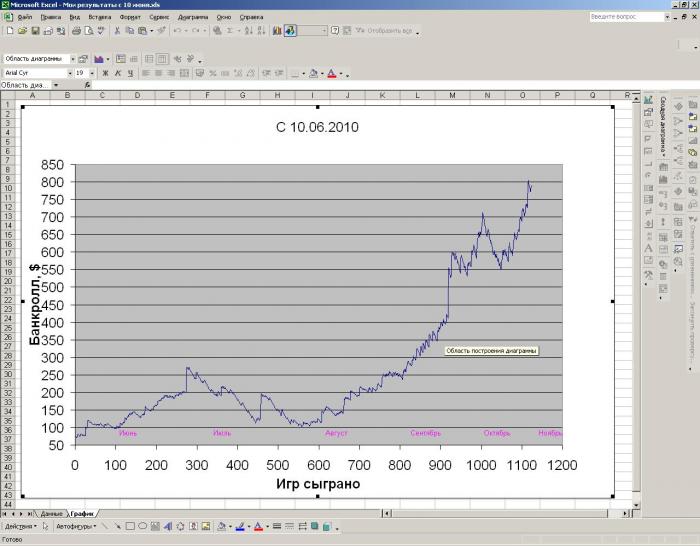This screenshot has height=546, width=700.
Task: Click the Insert WordArt icon
Action: click(167, 526)
